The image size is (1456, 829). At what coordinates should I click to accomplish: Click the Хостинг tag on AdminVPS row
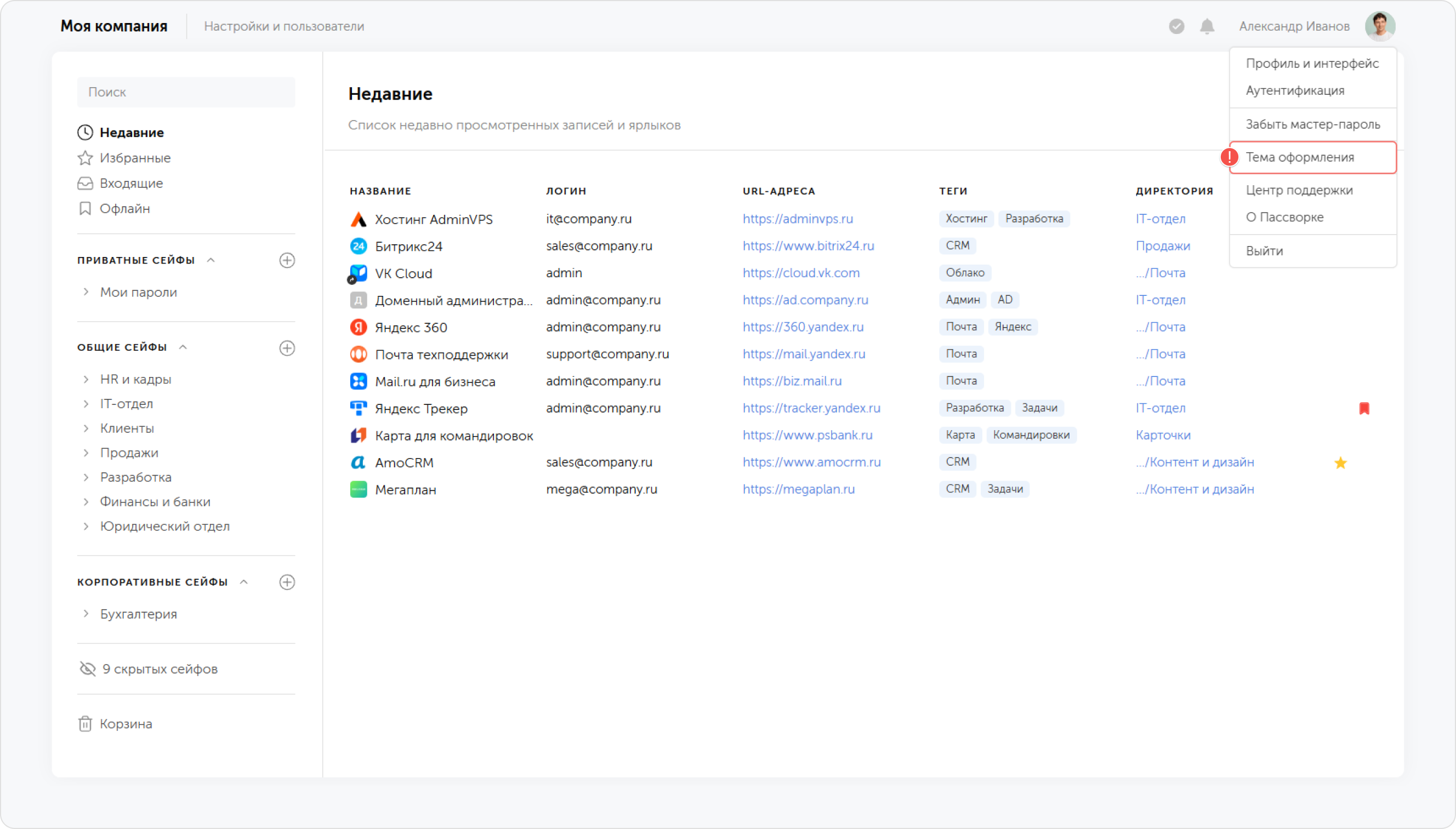pyautogui.click(x=966, y=219)
